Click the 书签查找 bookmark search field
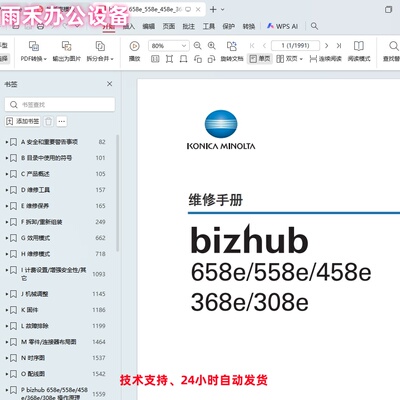The height and width of the screenshot is (400, 400). (x=60, y=105)
